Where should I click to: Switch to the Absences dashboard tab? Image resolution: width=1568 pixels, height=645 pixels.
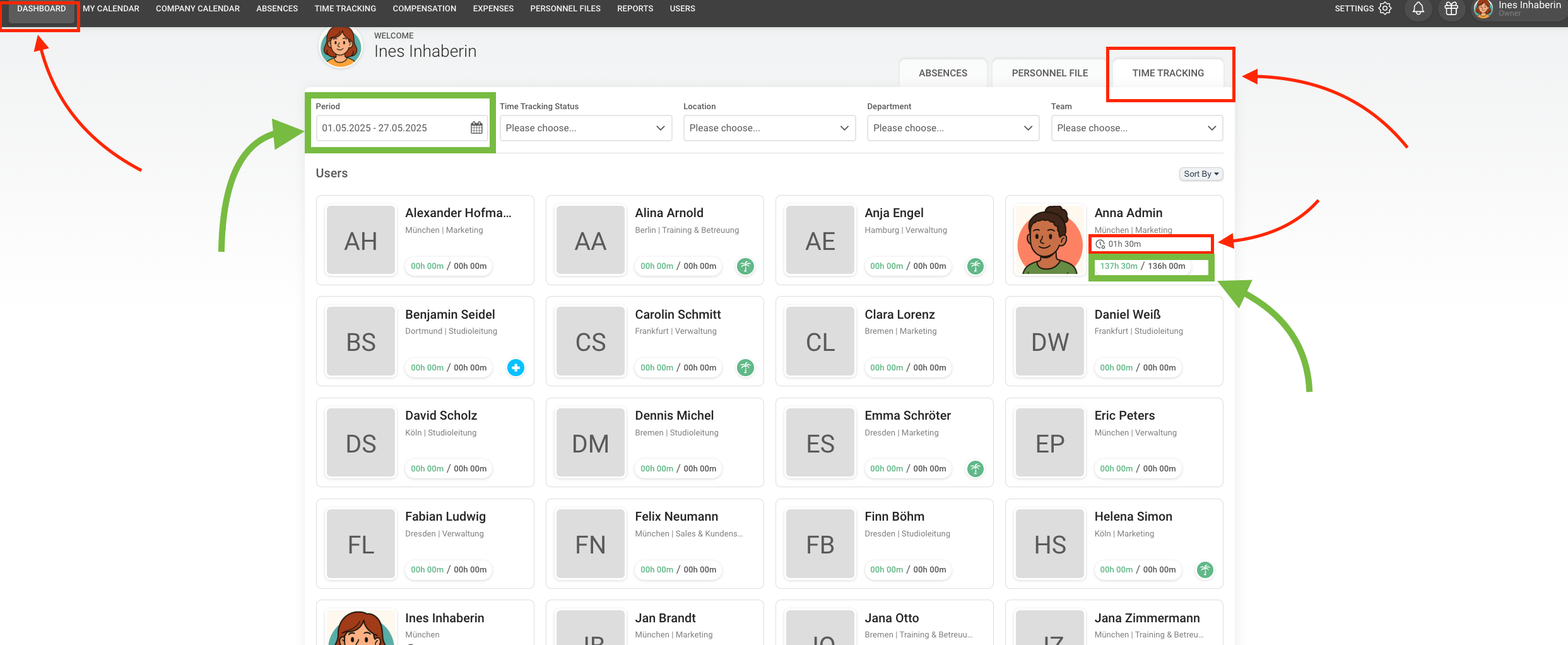pos(943,73)
